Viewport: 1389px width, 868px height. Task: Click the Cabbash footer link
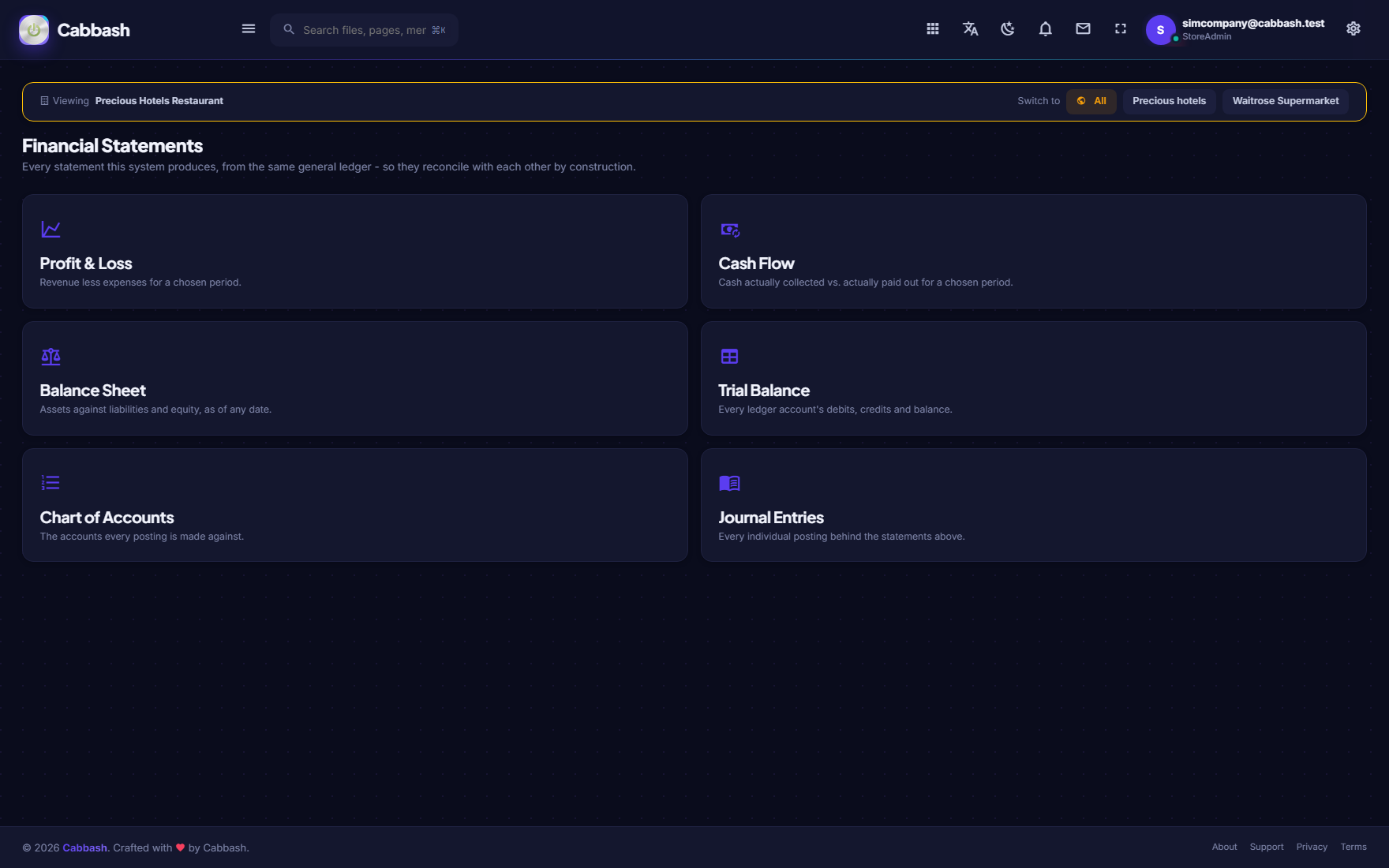(85, 847)
